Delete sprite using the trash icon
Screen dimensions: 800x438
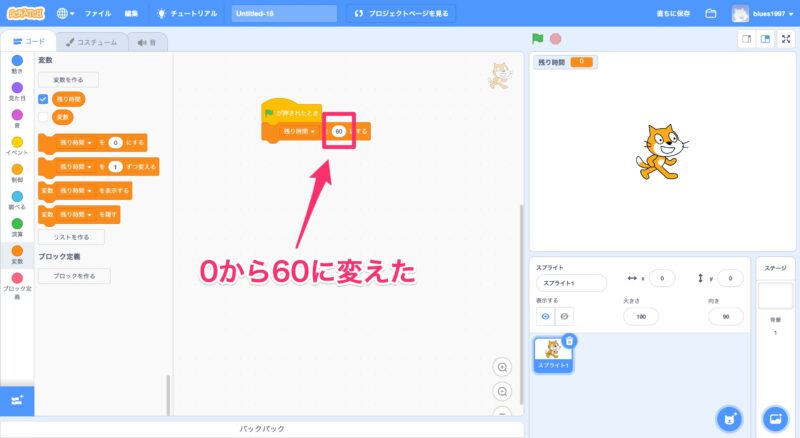coord(569,341)
